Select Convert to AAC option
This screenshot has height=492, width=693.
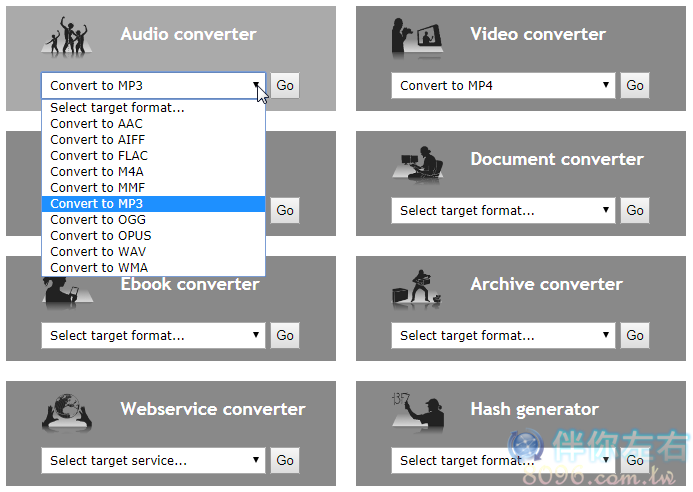click(153, 124)
